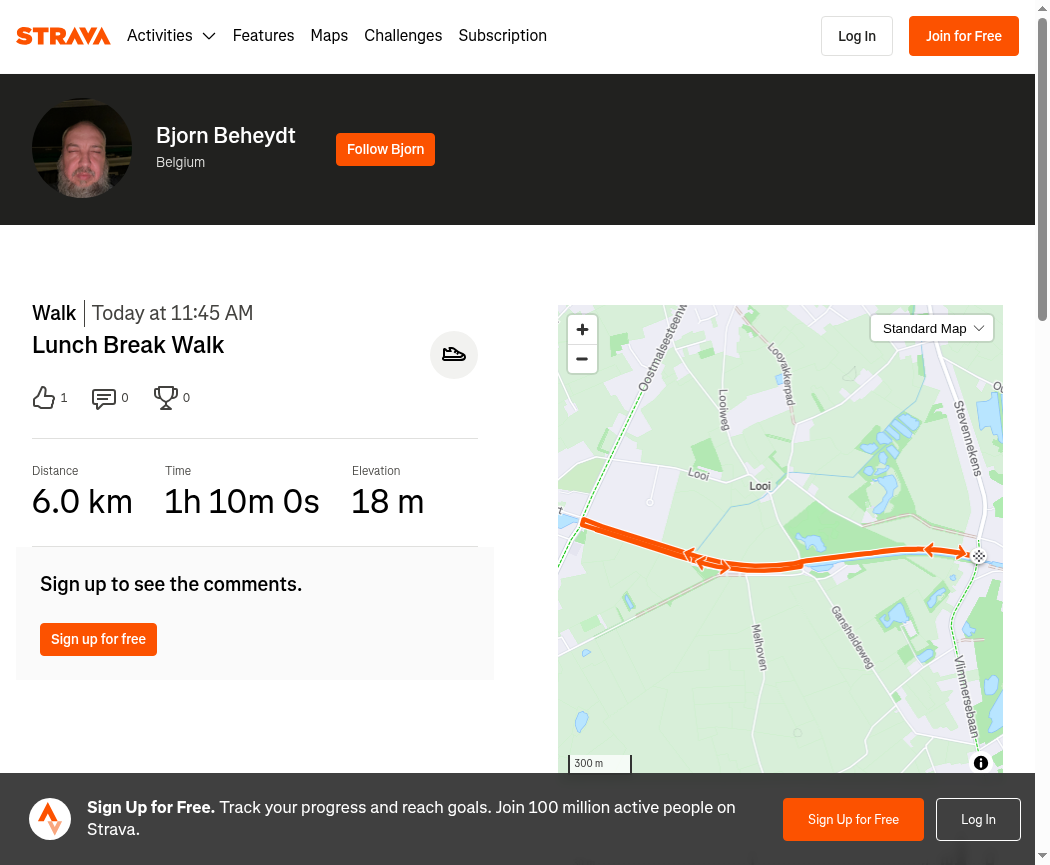Zoom out on the map
The width and height of the screenshot is (1050, 865).
click(x=582, y=359)
